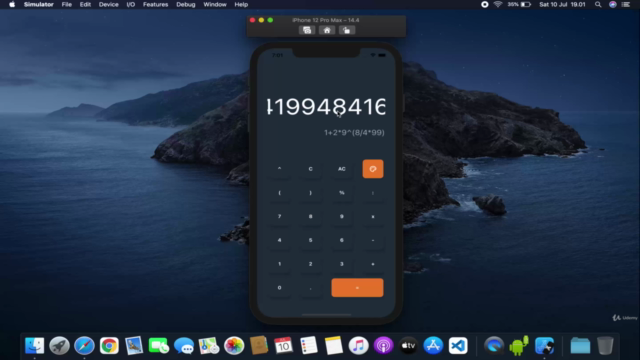Tap digit 3 on calculator keypad

click(342, 264)
